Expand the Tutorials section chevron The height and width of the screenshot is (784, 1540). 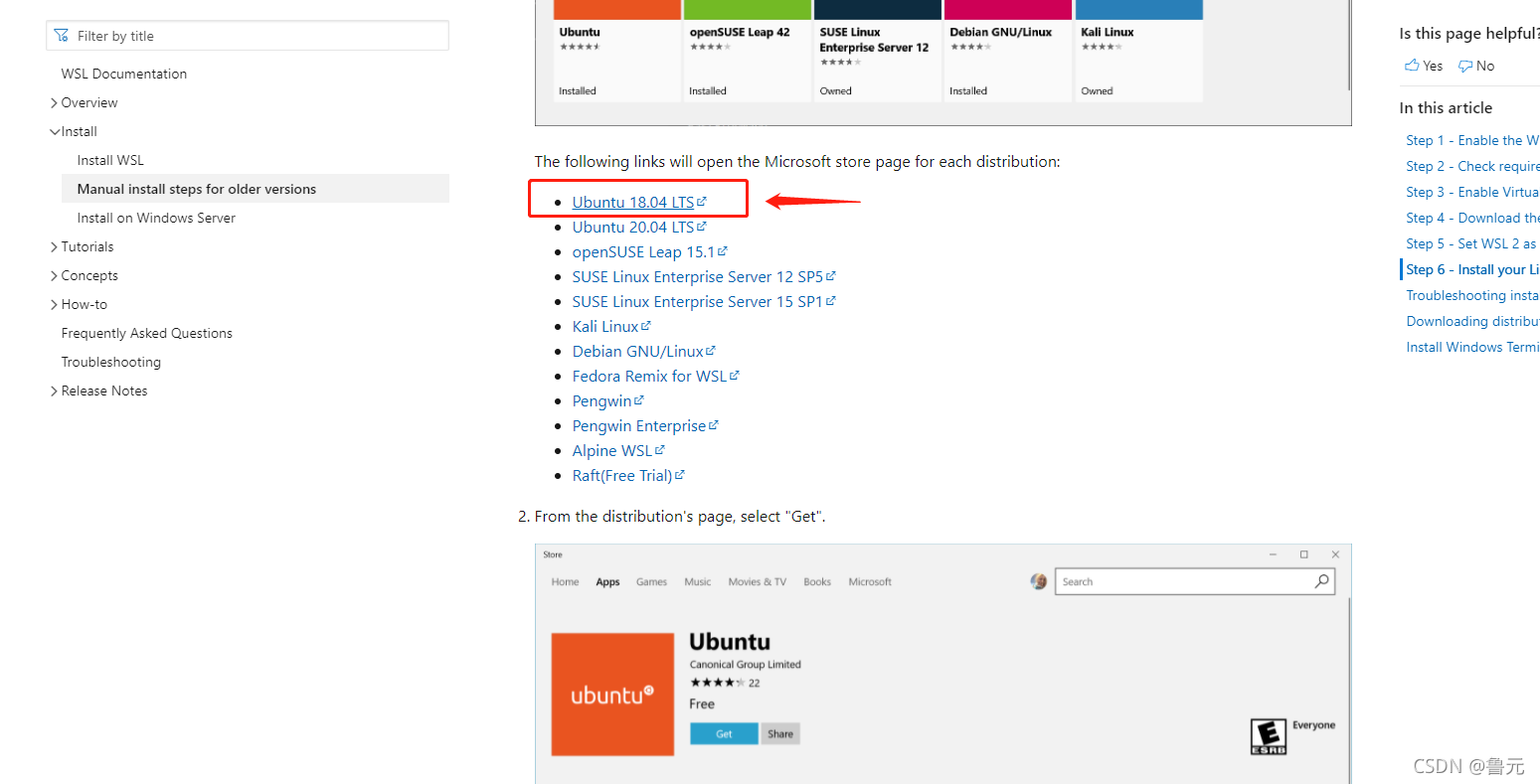click(x=54, y=246)
